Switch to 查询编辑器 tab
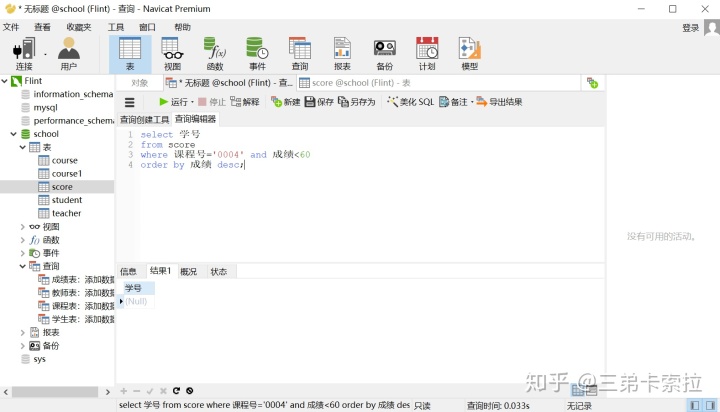720x412 pixels. click(x=195, y=119)
